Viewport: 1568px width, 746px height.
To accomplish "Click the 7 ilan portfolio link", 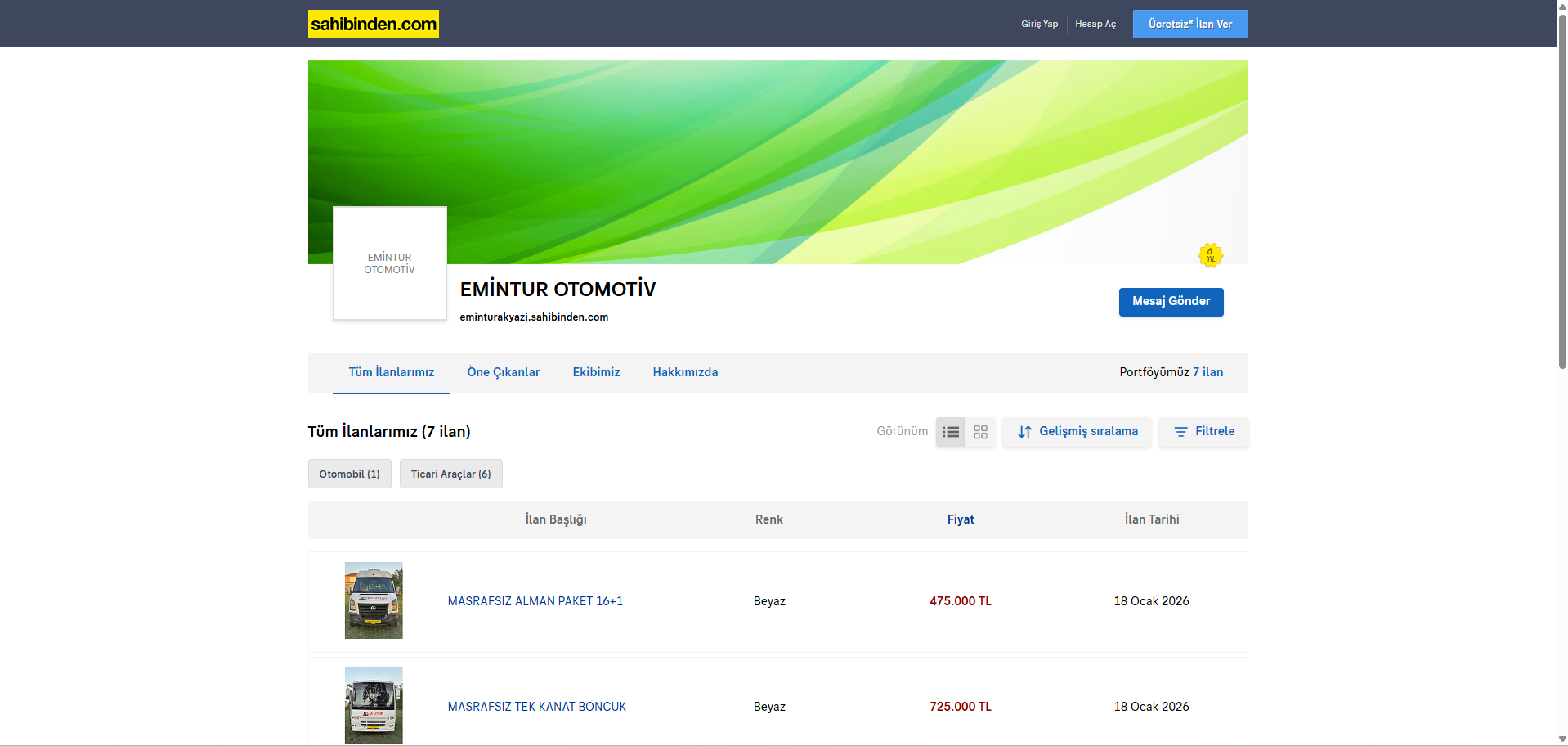I will pos(1207,372).
